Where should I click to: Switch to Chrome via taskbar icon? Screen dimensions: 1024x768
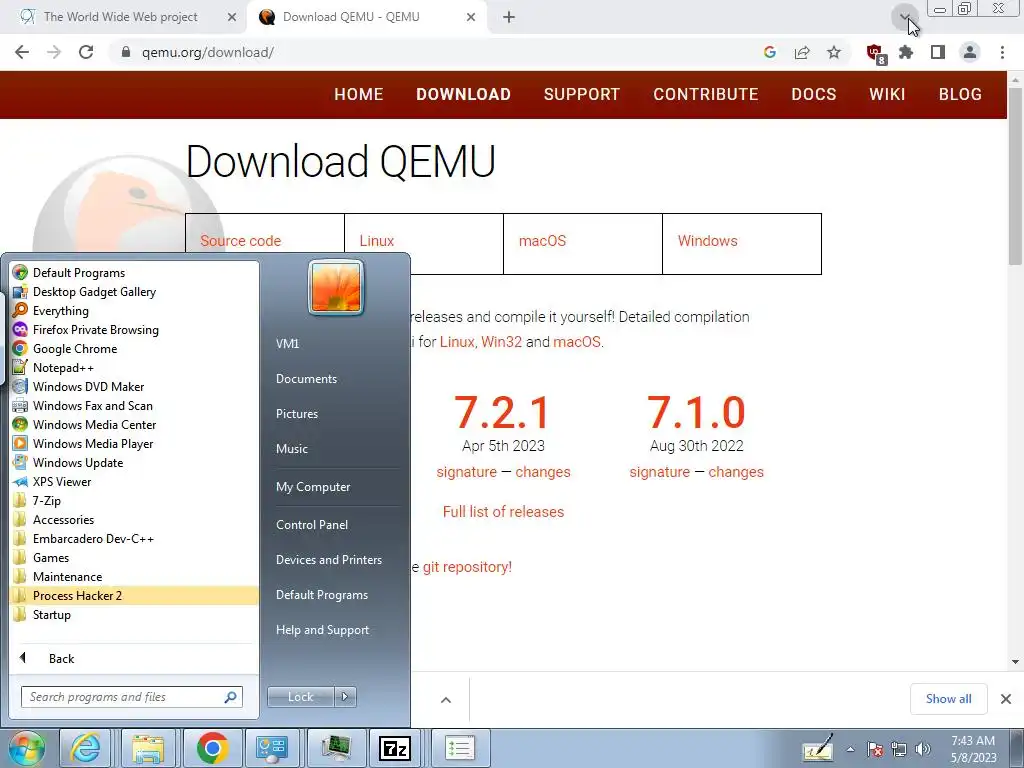(x=212, y=748)
